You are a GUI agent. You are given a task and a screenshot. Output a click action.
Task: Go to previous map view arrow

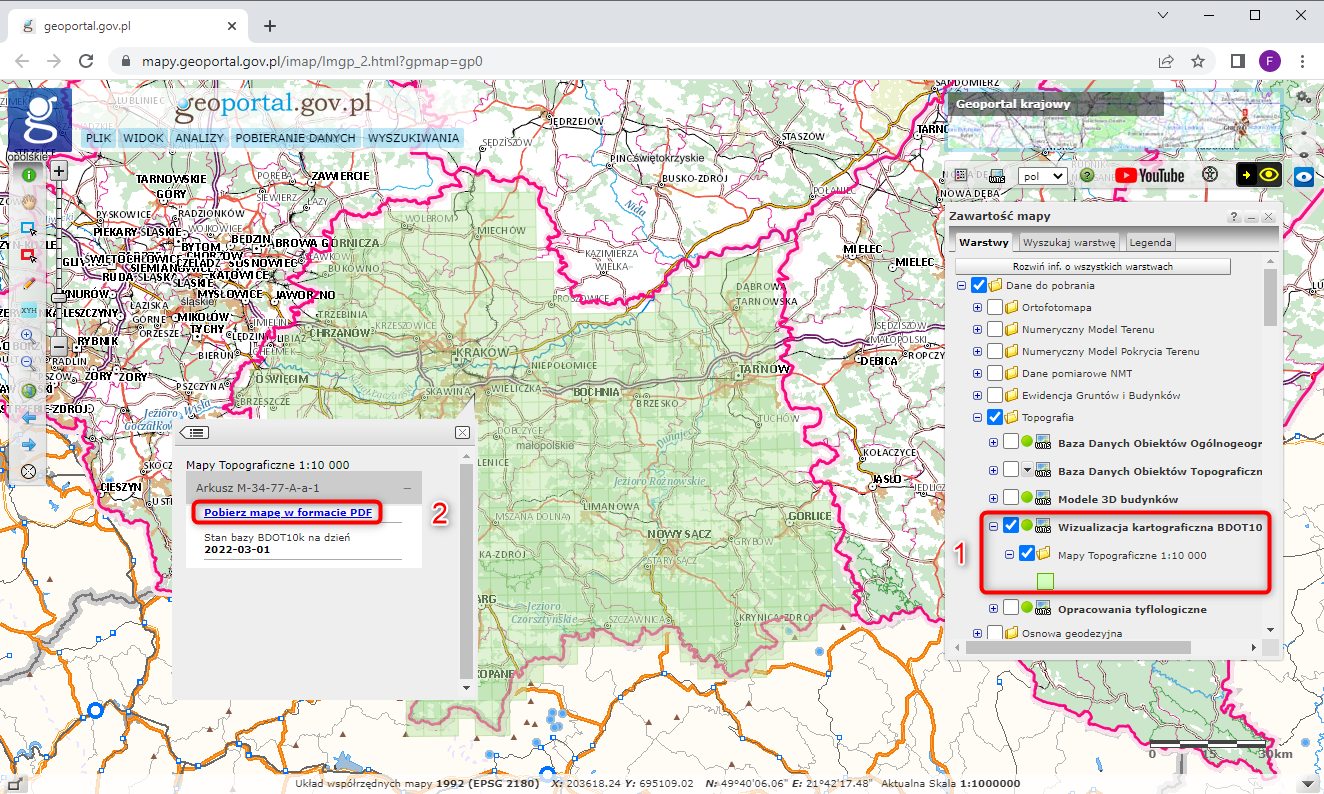(x=29, y=417)
